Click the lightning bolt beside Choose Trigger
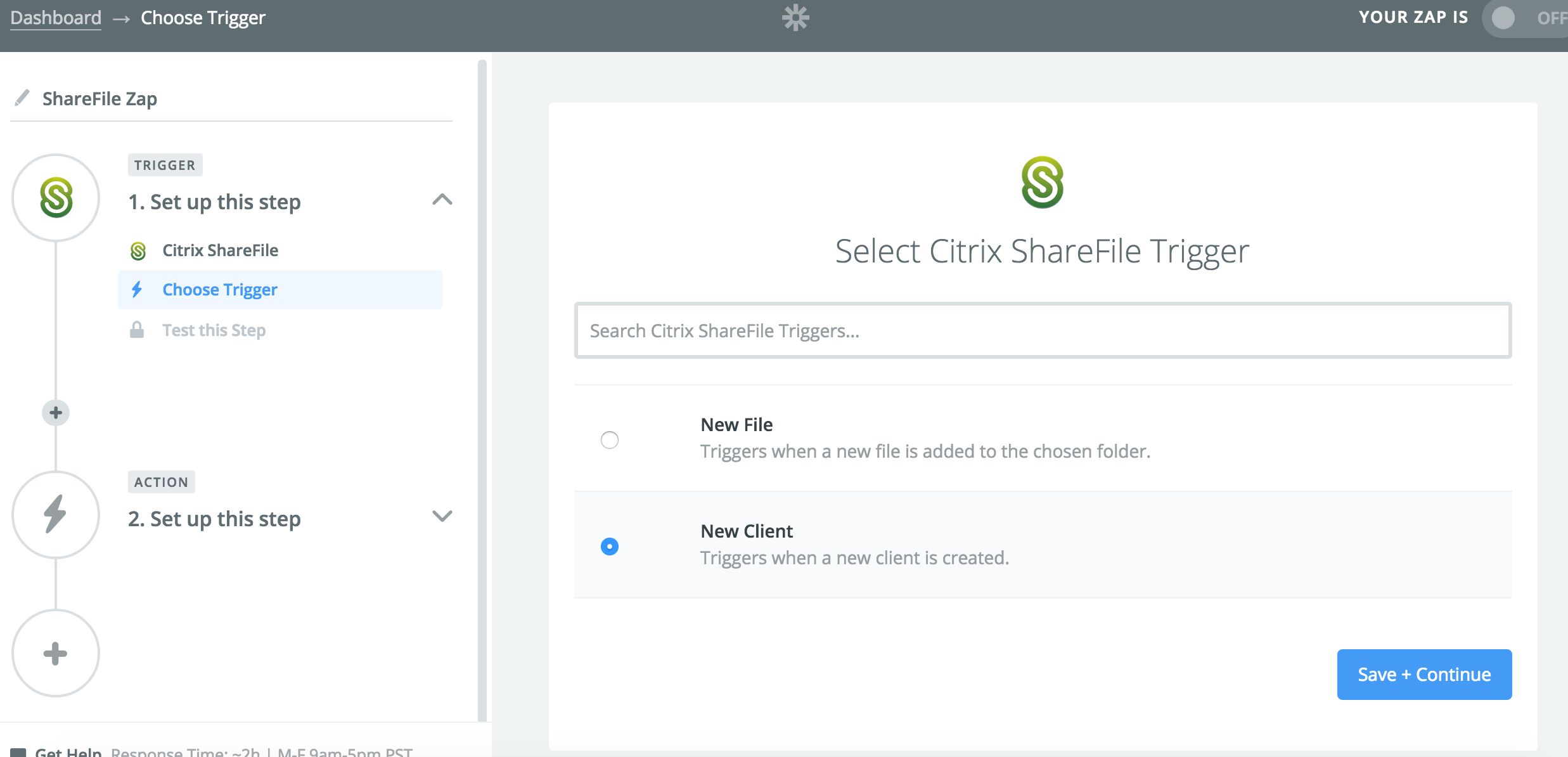The height and width of the screenshot is (757, 1568). (137, 290)
